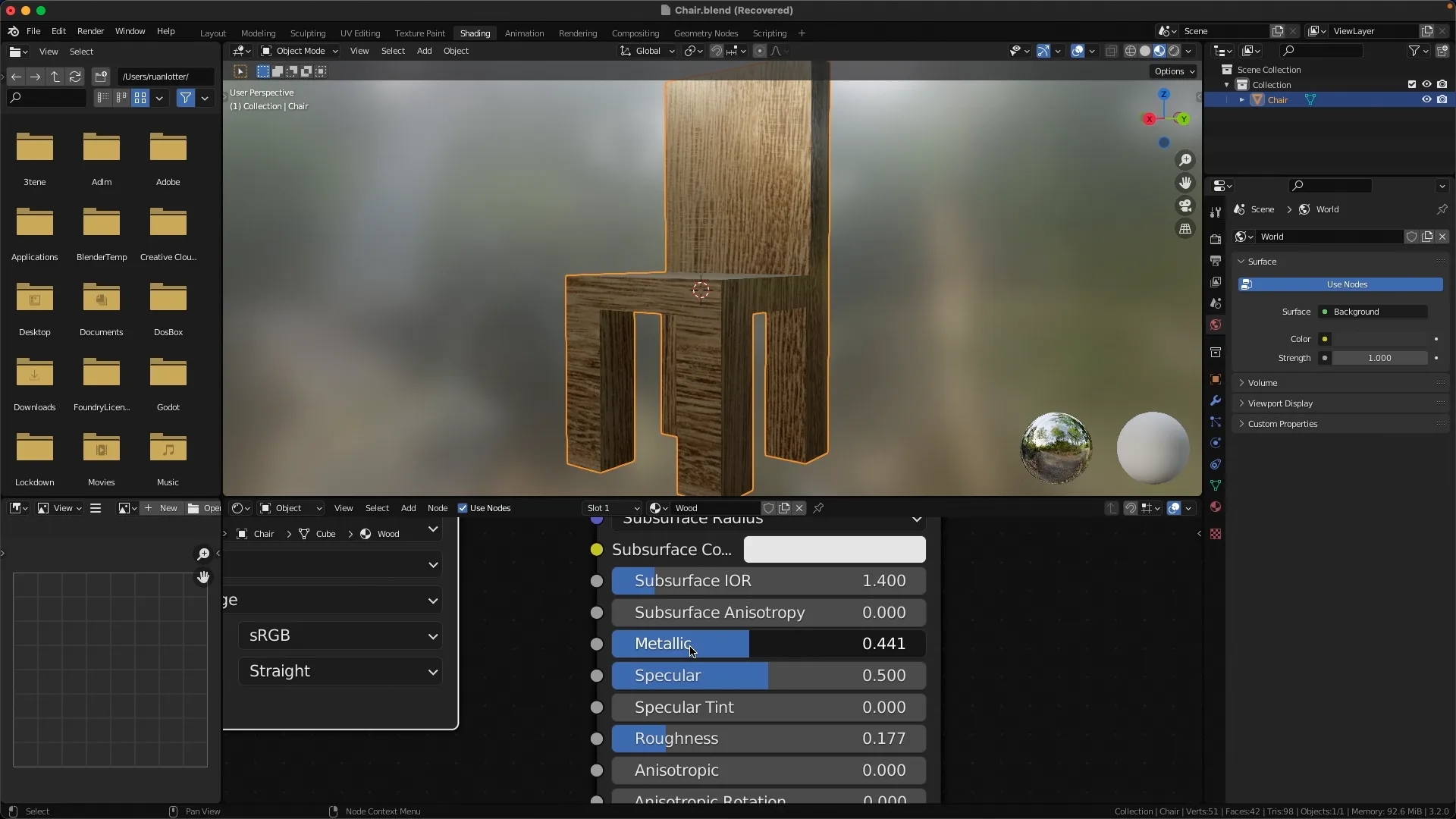Open the Options dropdown in the viewport

tap(1174, 71)
